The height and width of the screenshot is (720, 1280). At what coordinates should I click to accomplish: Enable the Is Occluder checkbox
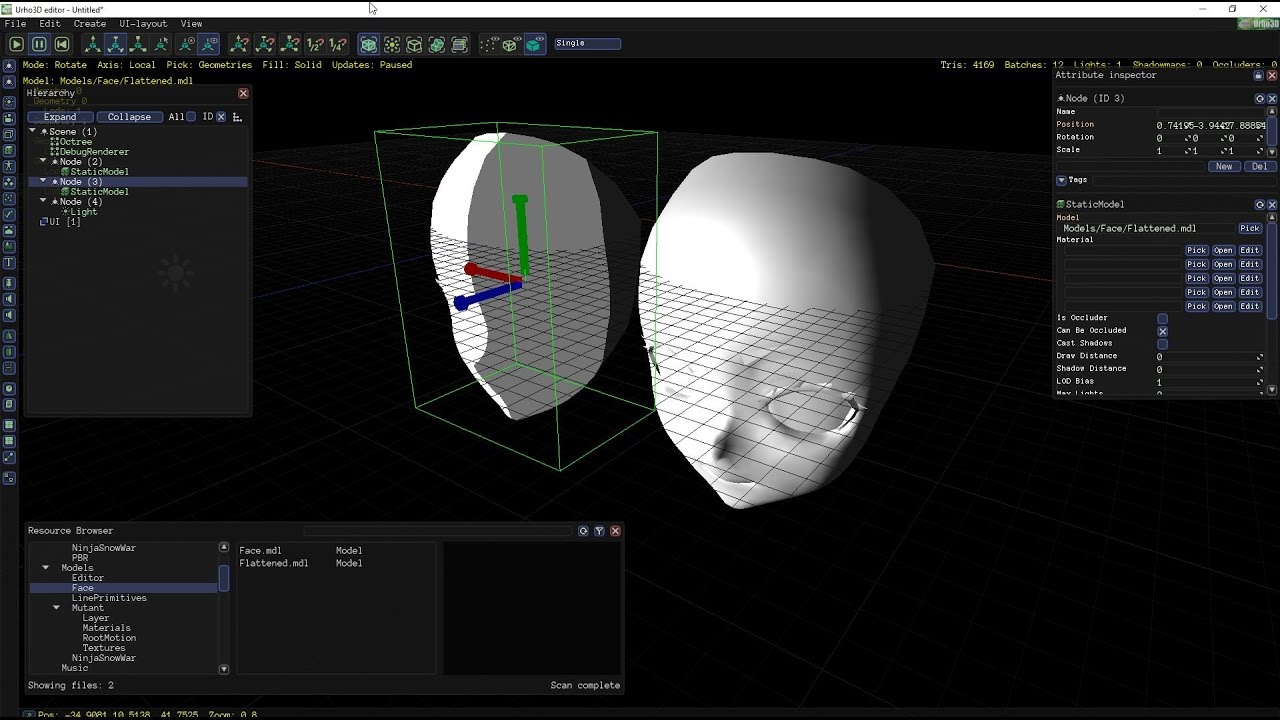pyautogui.click(x=1162, y=318)
